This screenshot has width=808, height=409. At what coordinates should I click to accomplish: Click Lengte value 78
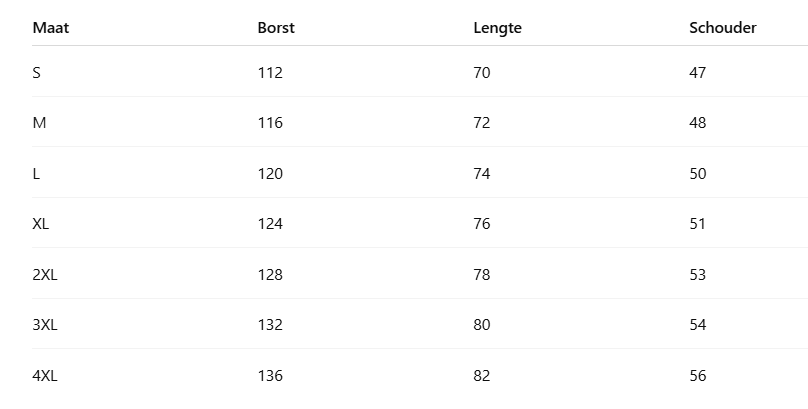pos(482,274)
